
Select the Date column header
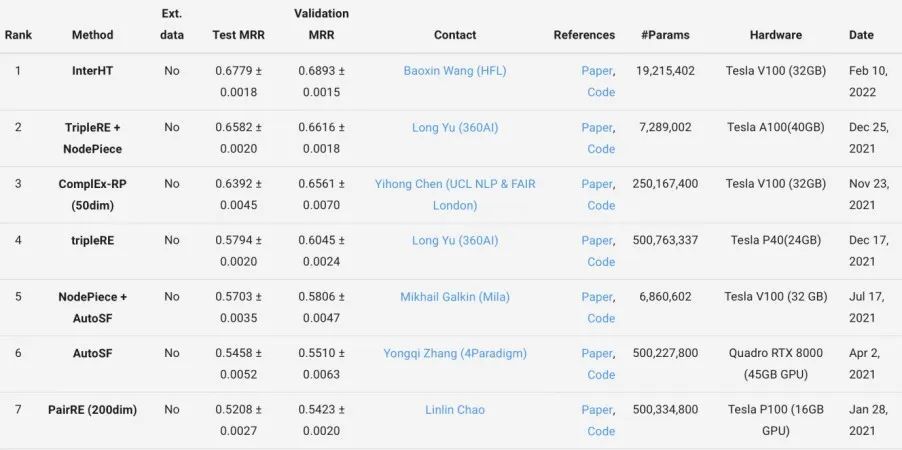pos(861,35)
